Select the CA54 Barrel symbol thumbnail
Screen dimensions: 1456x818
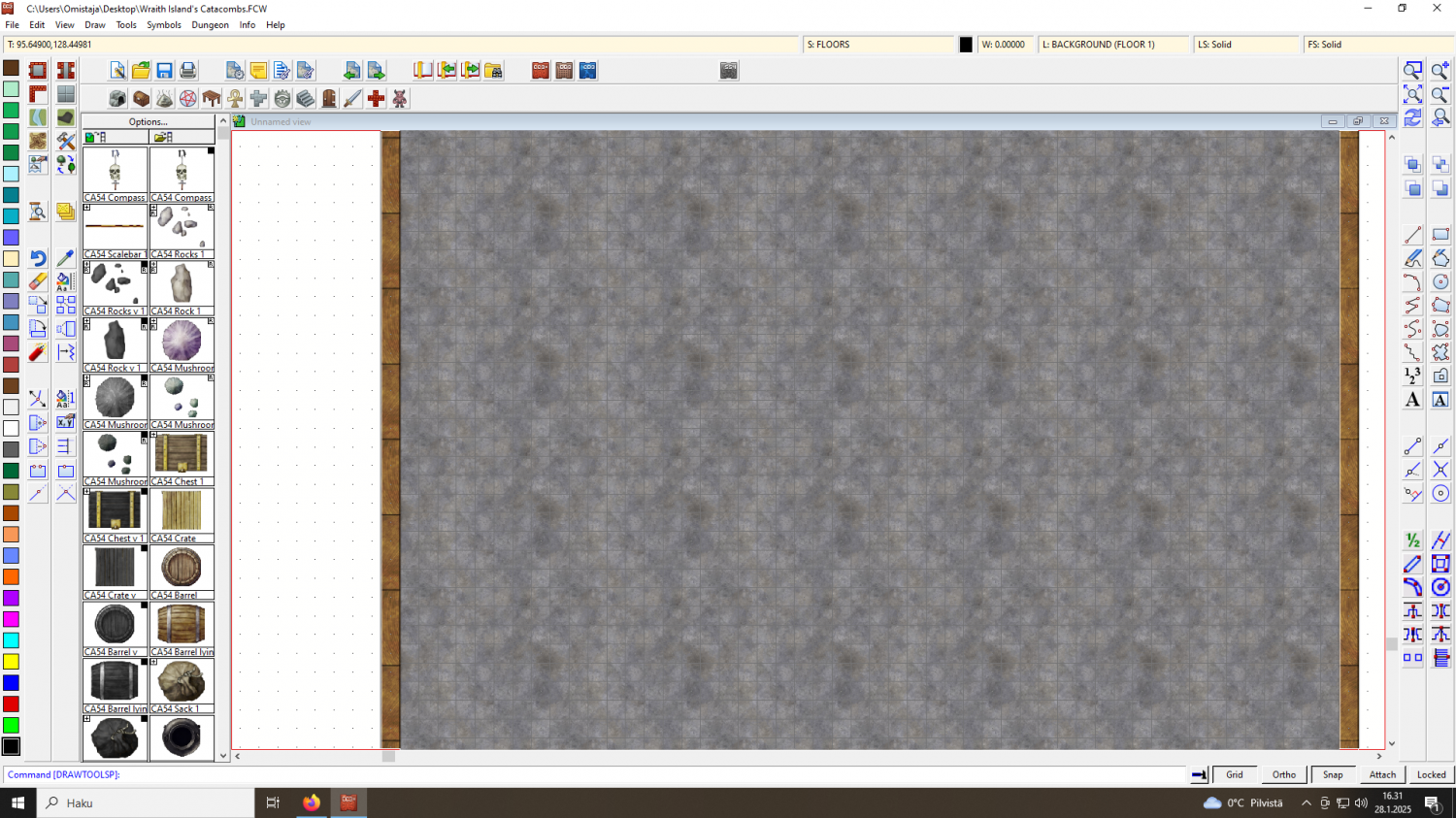coord(182,573)
